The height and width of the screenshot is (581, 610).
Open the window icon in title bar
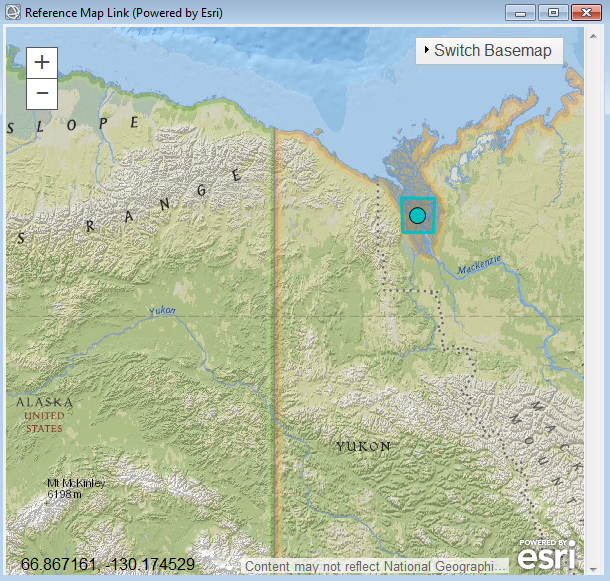pos(13,13)
